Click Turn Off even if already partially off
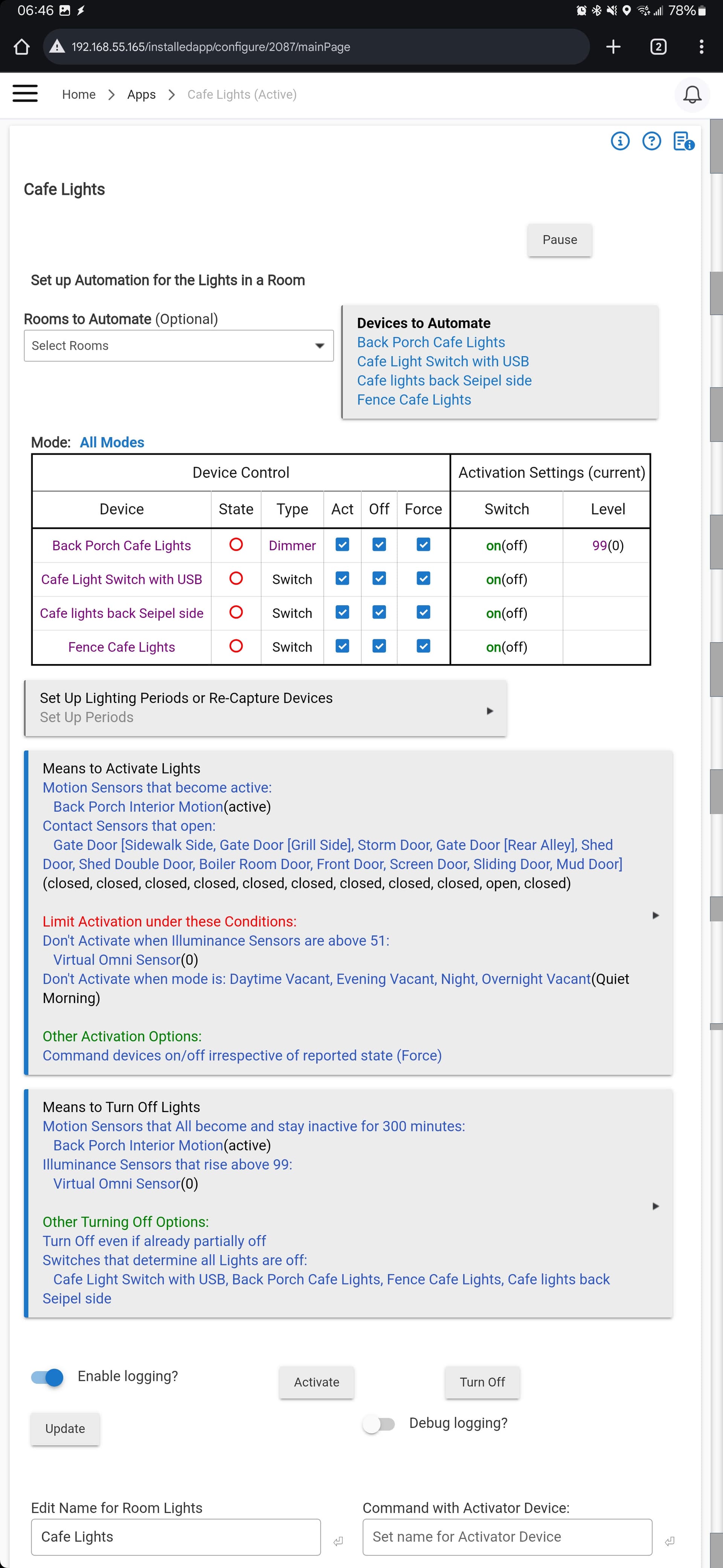The width and height of the screenshot is (723, 1568). pyautogui.click(x=154, y=1241)
